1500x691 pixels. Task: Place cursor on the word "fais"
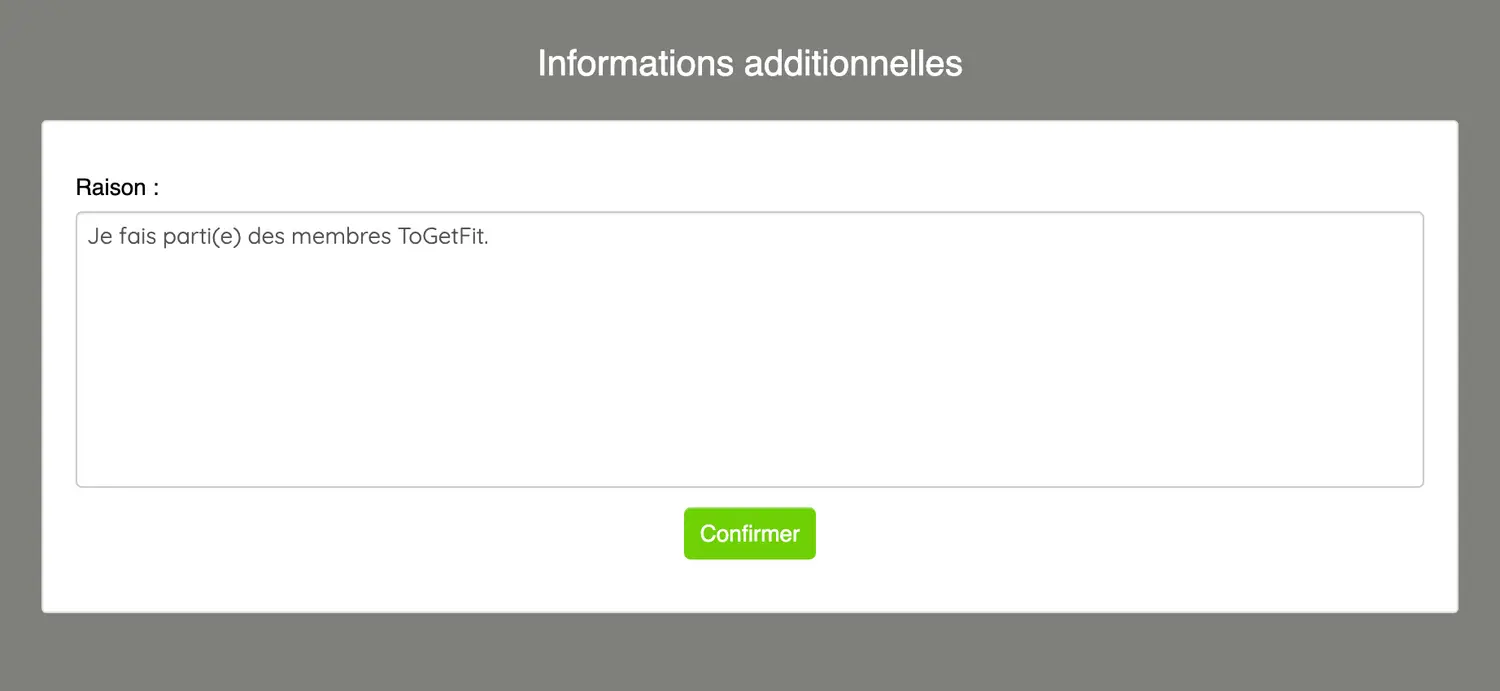[x=139, y=239]
